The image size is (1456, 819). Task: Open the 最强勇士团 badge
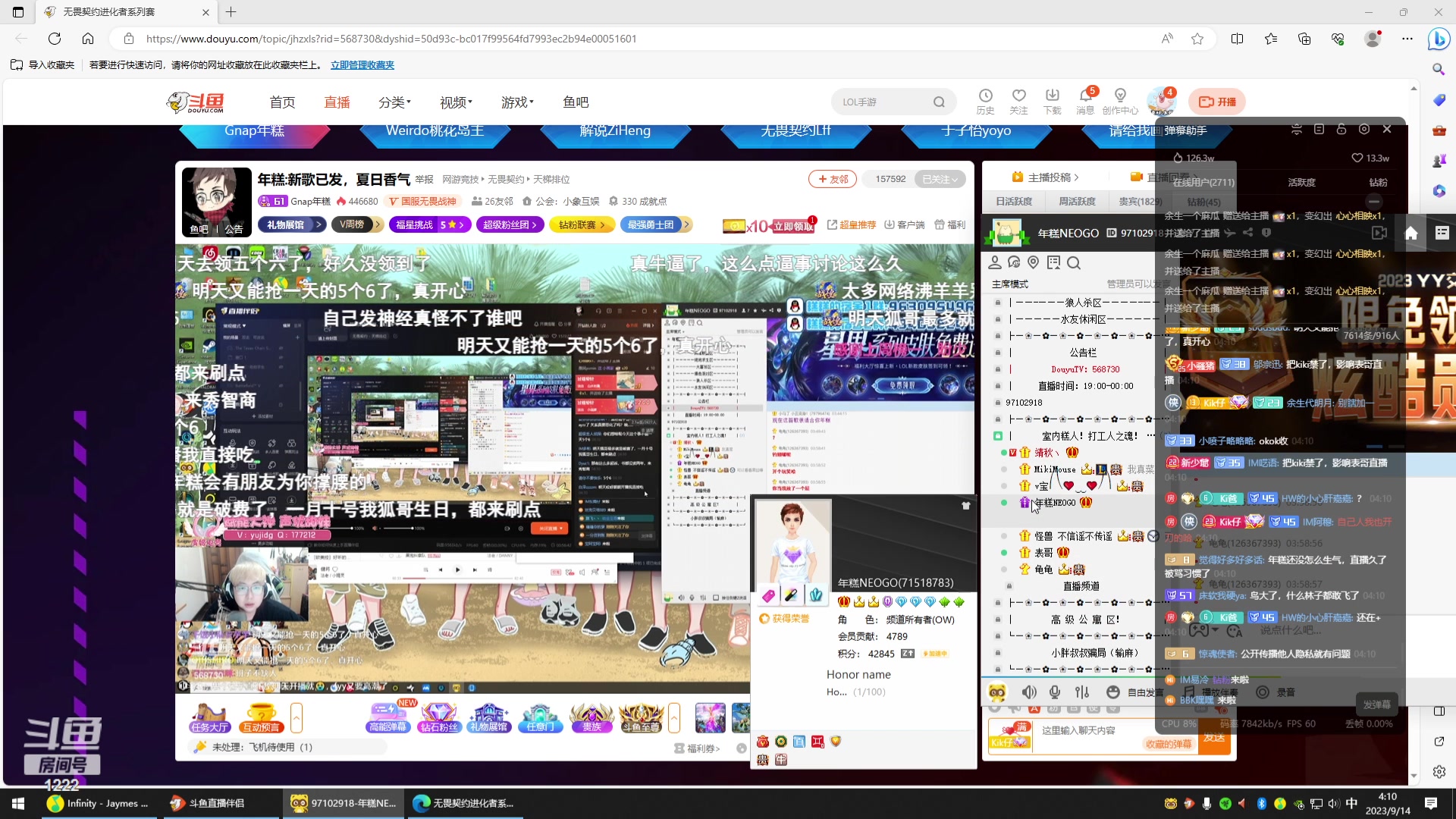click(x=655, y=224)
